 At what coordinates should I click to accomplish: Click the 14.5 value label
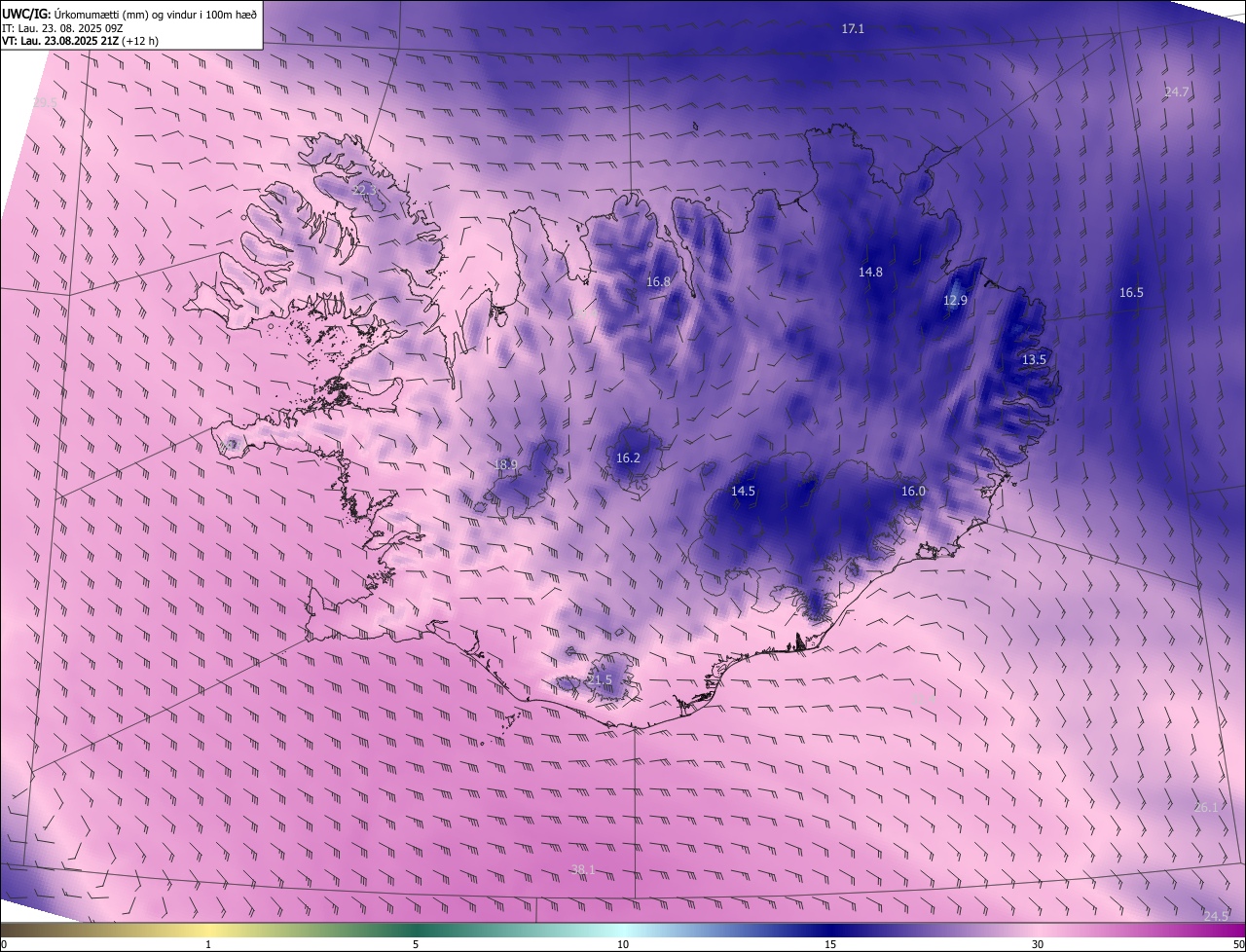pyautogui.click(x=743, y=492)
